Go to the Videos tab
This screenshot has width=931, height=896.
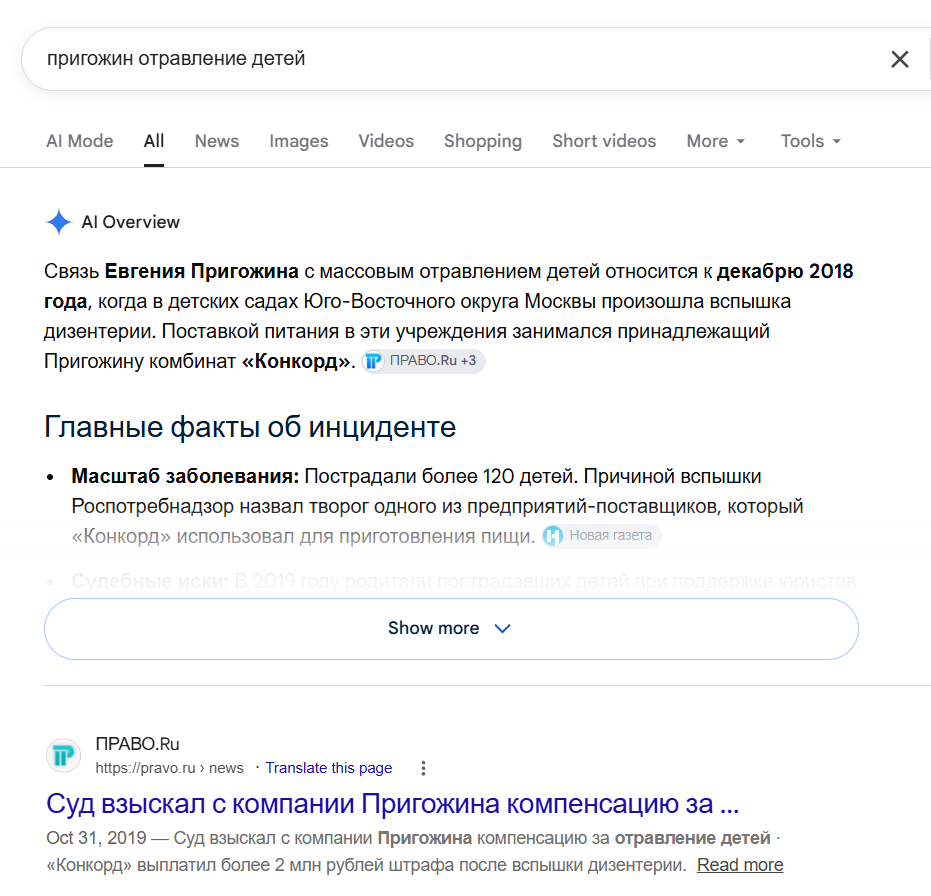(386, 141)
